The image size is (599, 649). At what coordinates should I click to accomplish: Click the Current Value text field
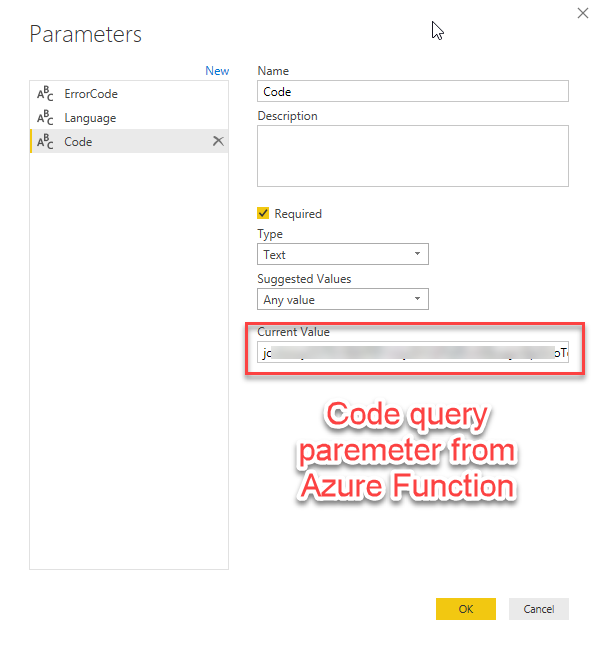coord(413,352)
